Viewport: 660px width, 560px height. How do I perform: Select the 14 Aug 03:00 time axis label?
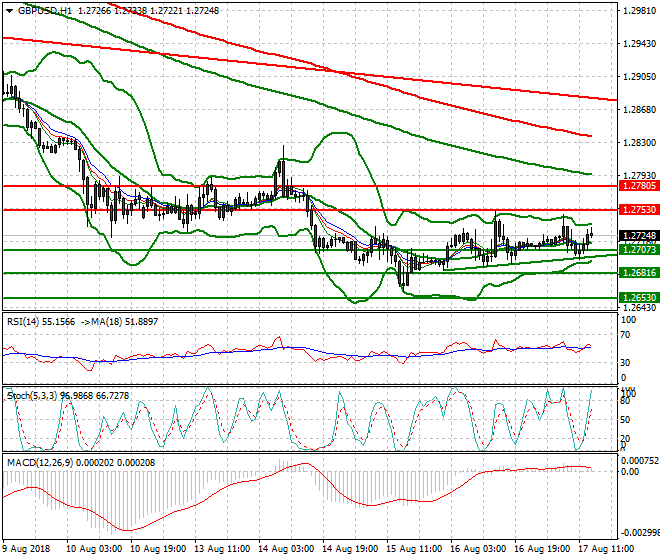point(286,549)
